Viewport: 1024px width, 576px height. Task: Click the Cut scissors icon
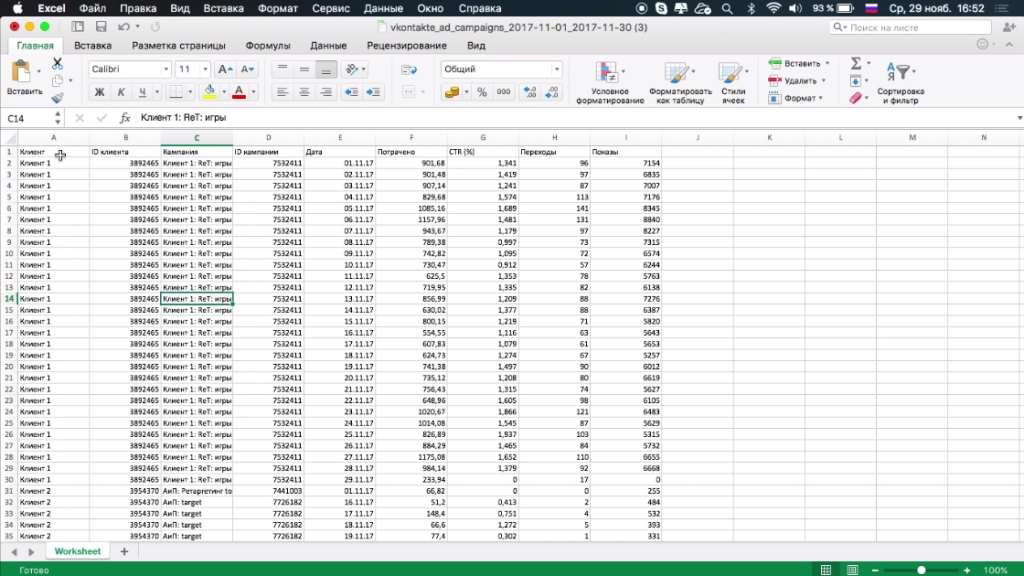(57, 63)
